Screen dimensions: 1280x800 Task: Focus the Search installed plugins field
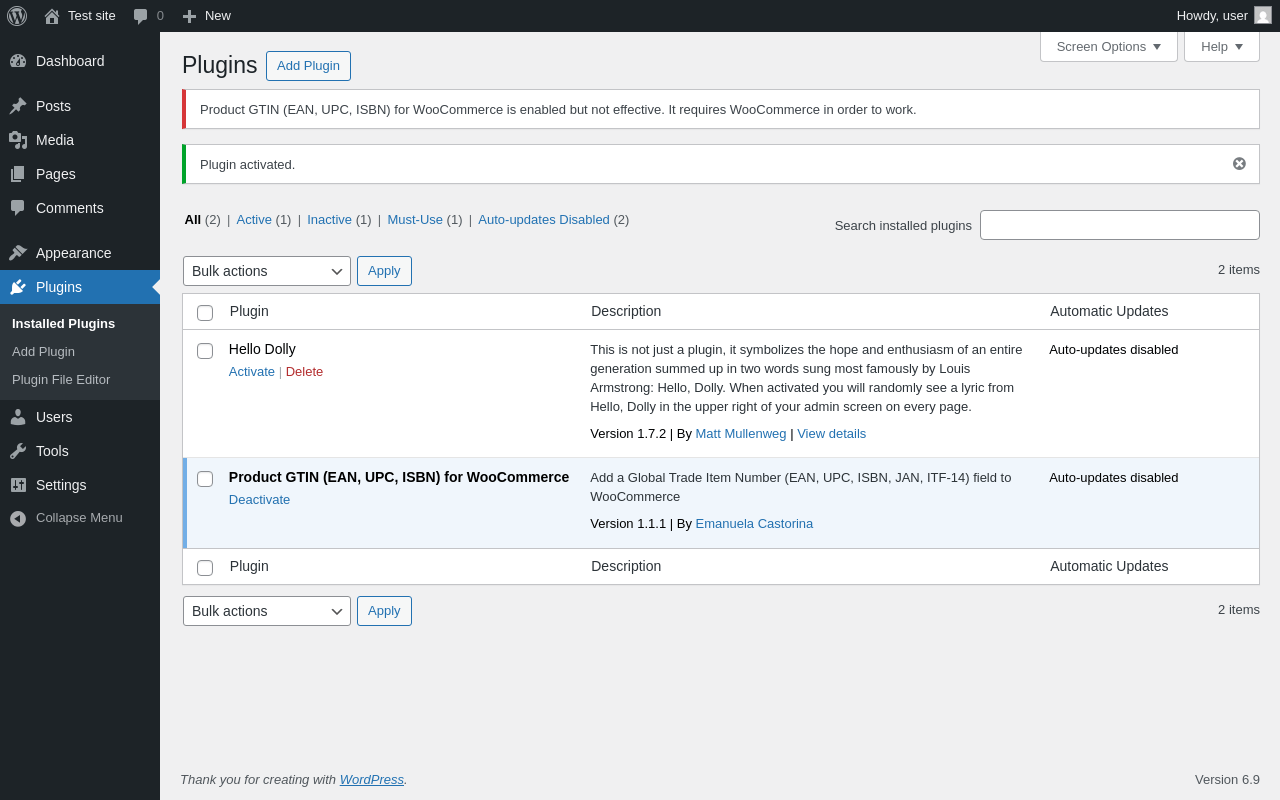pos(1119,225)
